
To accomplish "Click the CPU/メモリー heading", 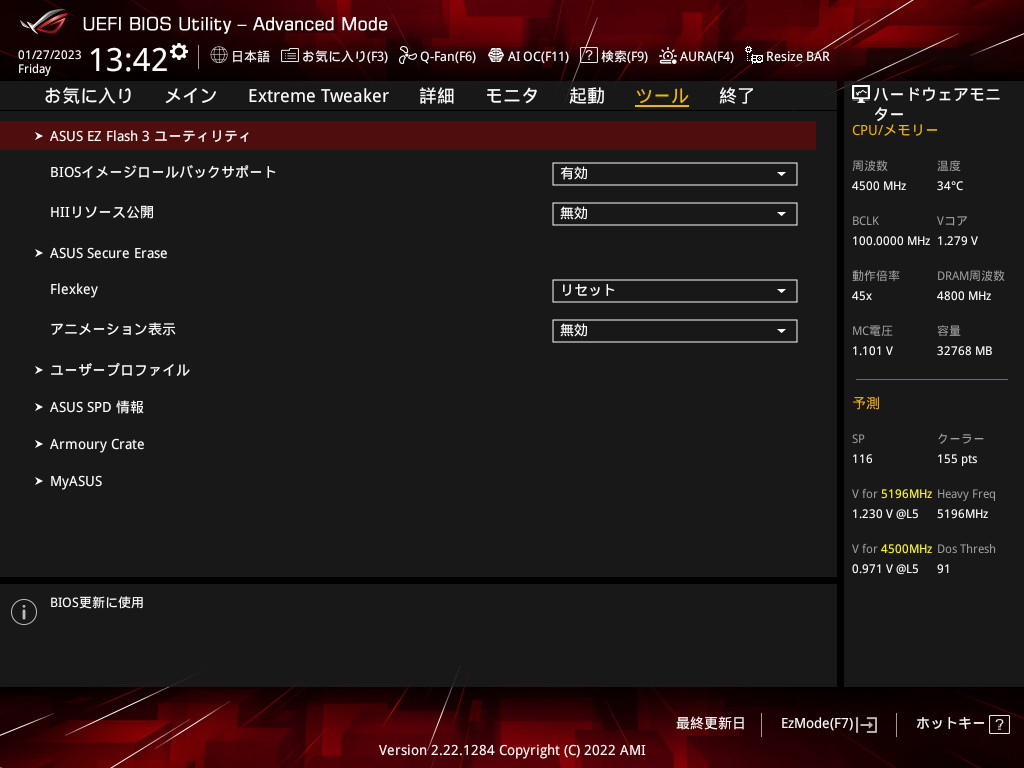I will click(894, 130).
